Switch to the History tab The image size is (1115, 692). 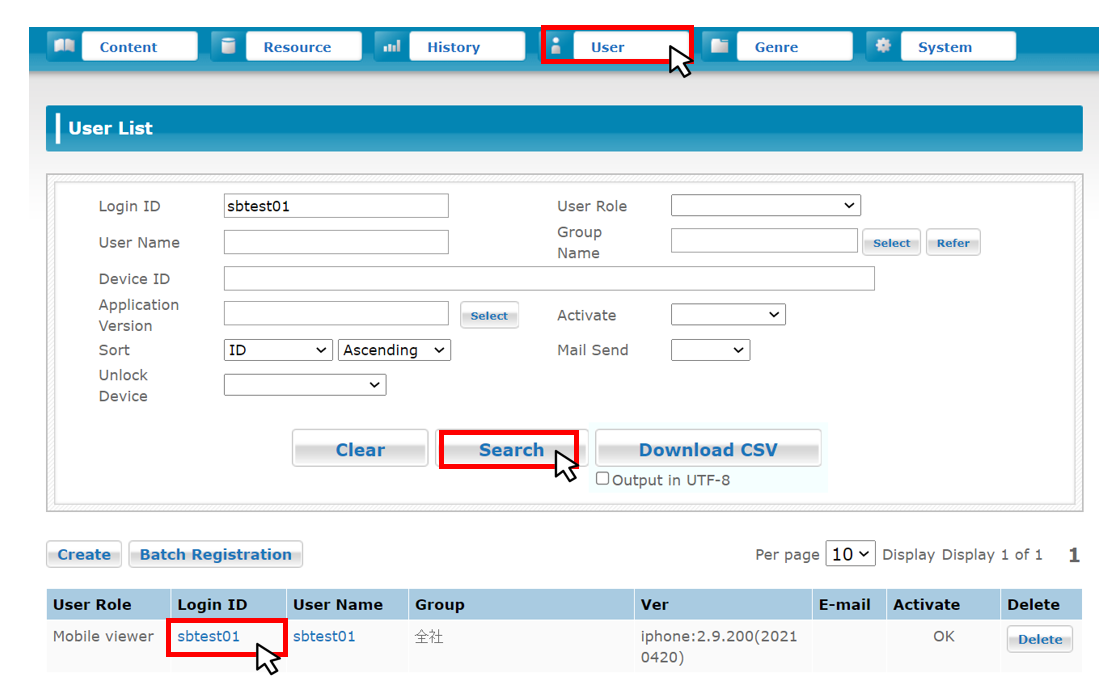tap(453, 47)
